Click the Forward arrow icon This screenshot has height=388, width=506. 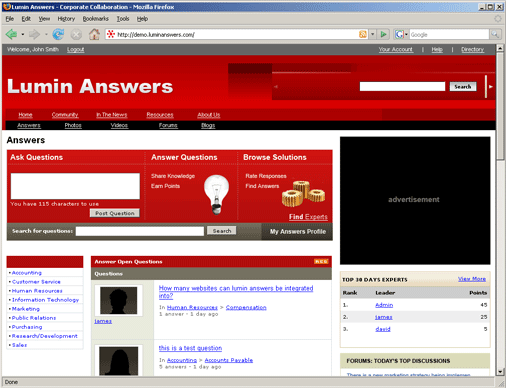click(x=34, y=34)
